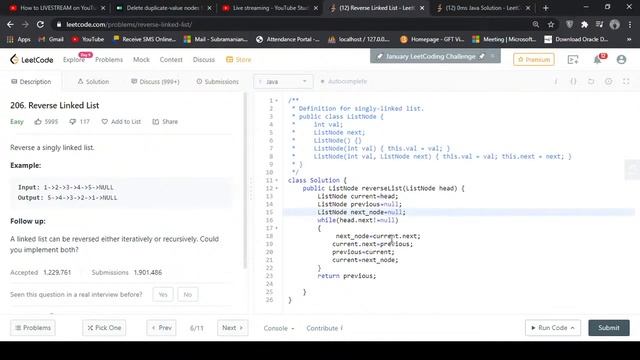This screenshot has width=640, height=360.
Task: Reload the page
Action: pos(40,24)
